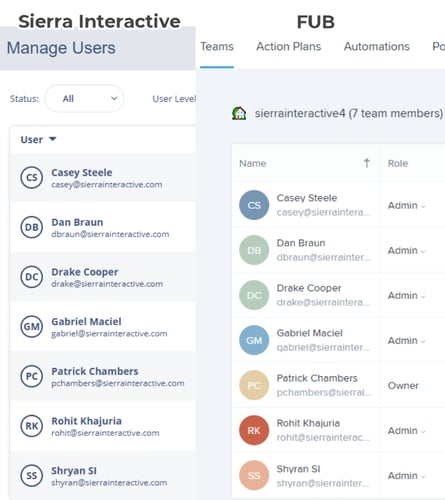Click the green DC avatar in FUB team list
This screenshot has width=445, height=500.
(x=254, y=295)
